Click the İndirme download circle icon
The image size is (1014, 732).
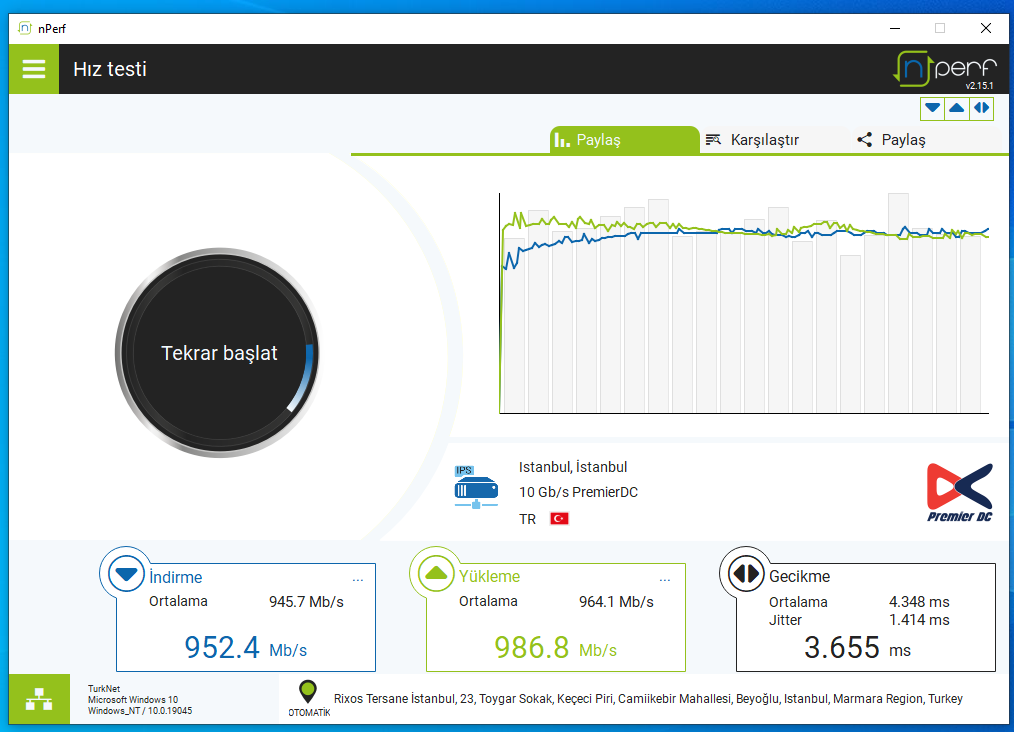click(x=126, y=574)
